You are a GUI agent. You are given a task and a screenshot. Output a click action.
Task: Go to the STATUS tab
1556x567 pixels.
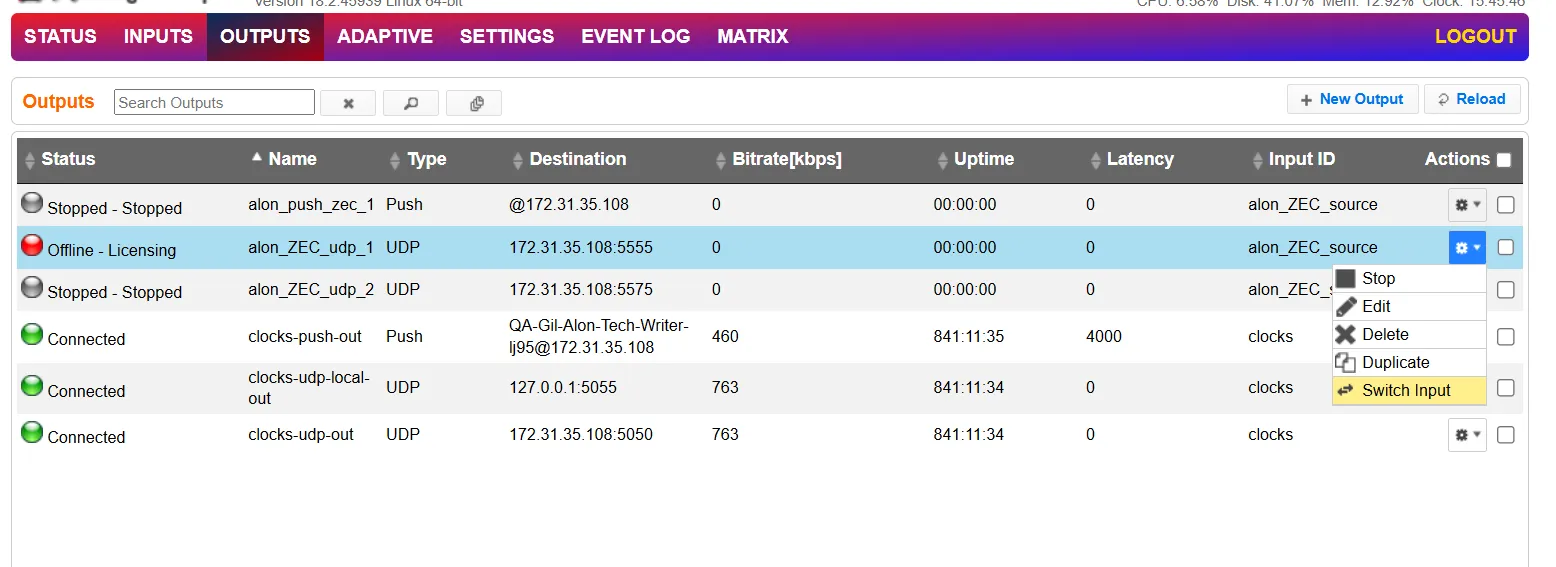pos(60,37)
